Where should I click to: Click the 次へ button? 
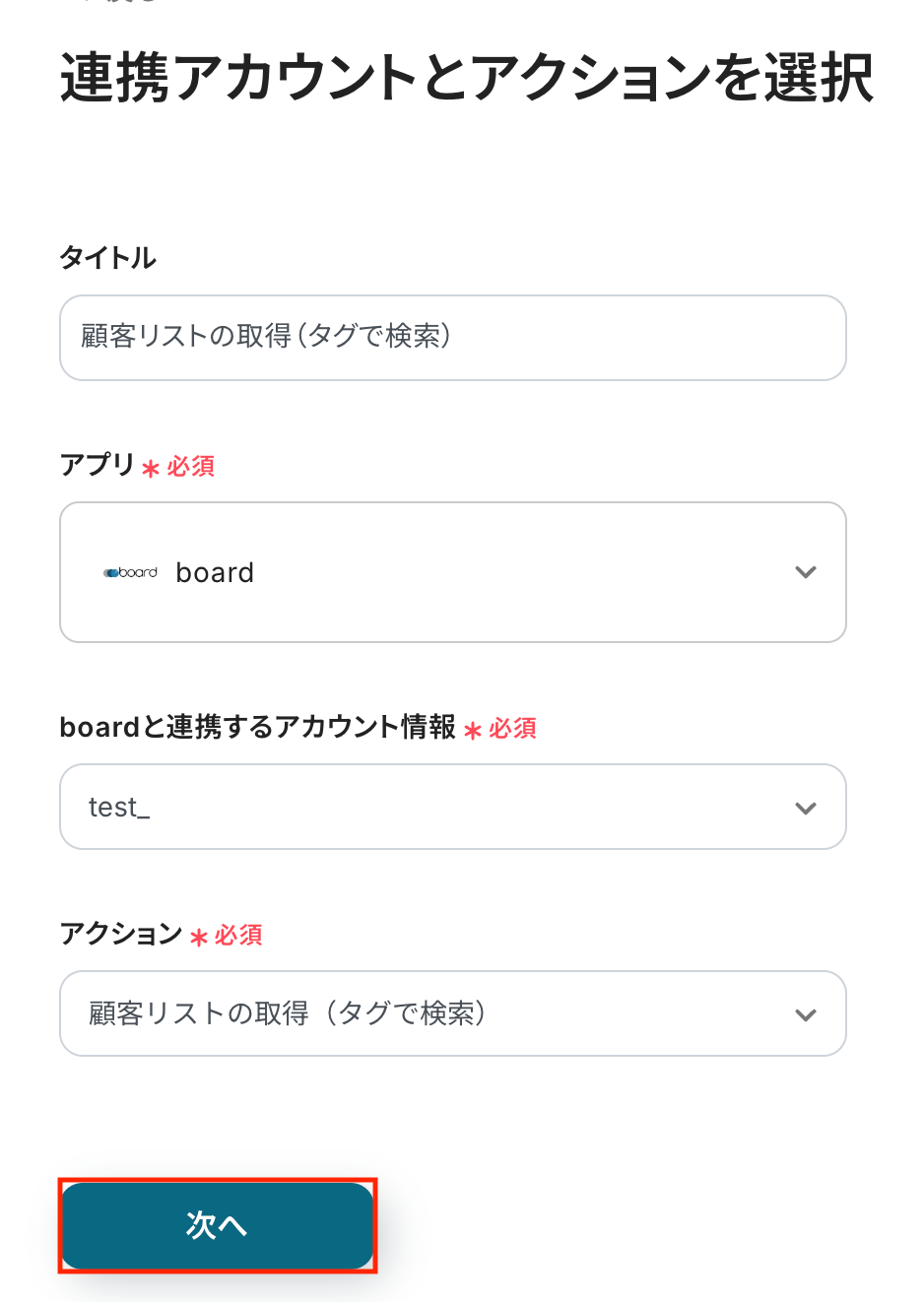click(218, 1225)
